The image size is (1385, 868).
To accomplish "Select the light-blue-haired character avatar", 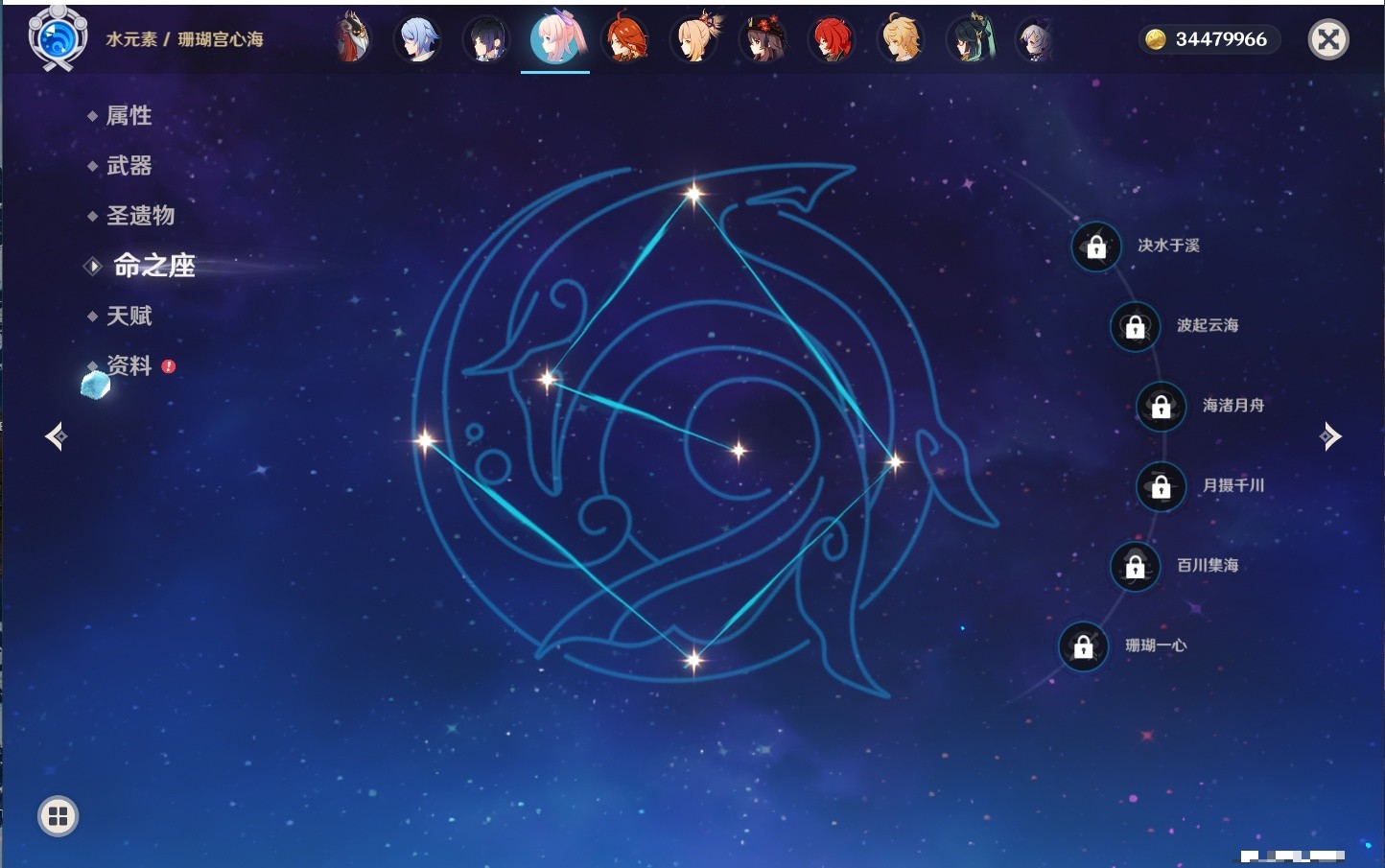I will click(x=418, y=39).
